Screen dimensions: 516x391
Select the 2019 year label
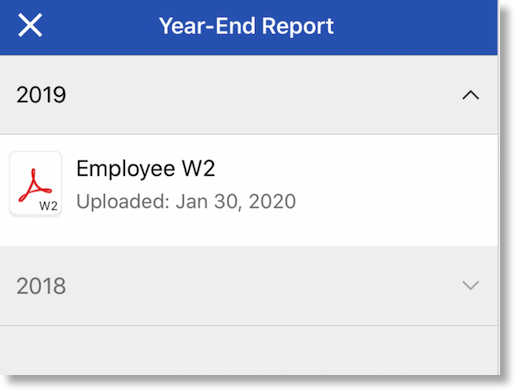pos(41,95)
